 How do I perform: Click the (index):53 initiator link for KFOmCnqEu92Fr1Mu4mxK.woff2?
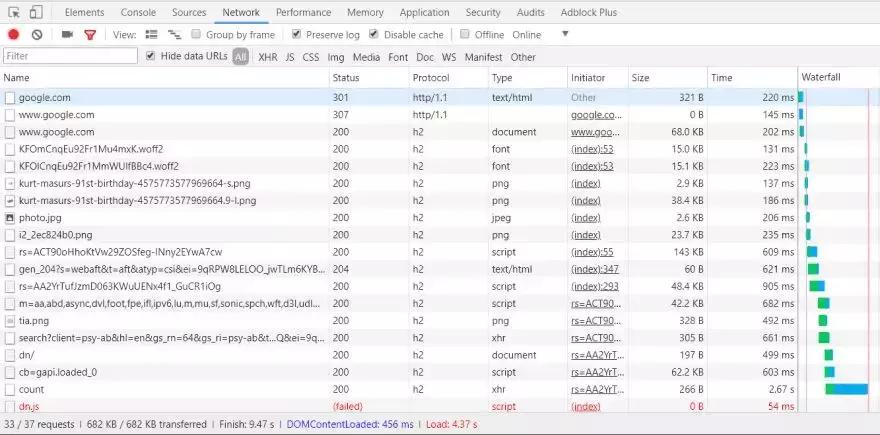click(x=591, y=149)
